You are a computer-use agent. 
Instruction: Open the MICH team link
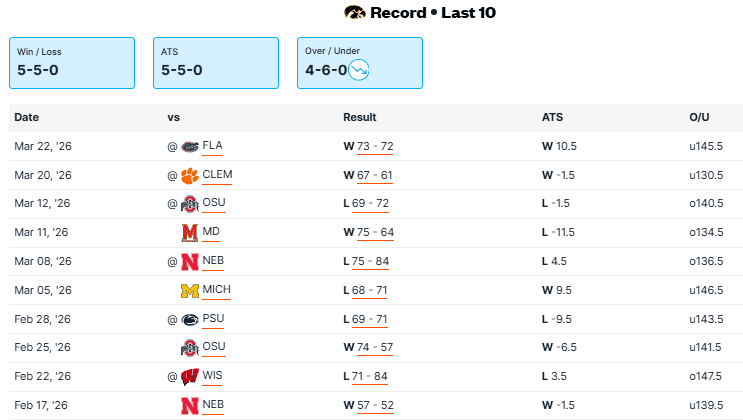216,291
